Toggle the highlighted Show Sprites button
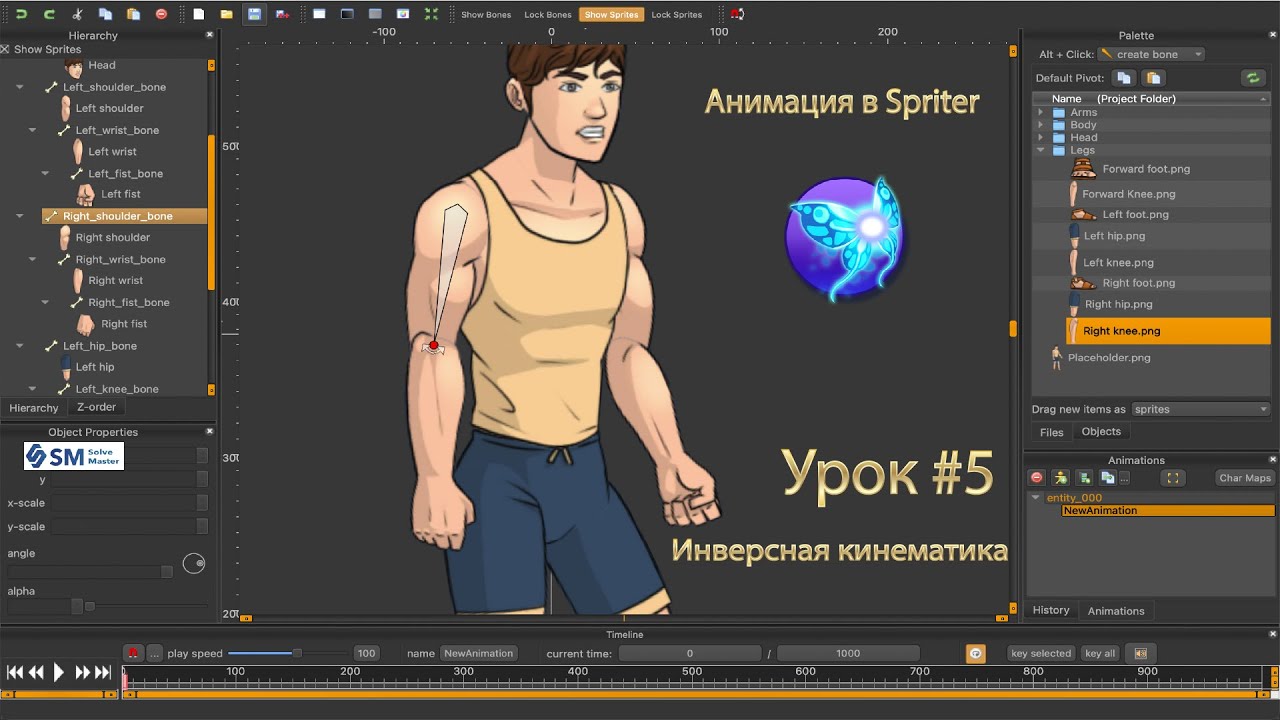 point(611,15)
